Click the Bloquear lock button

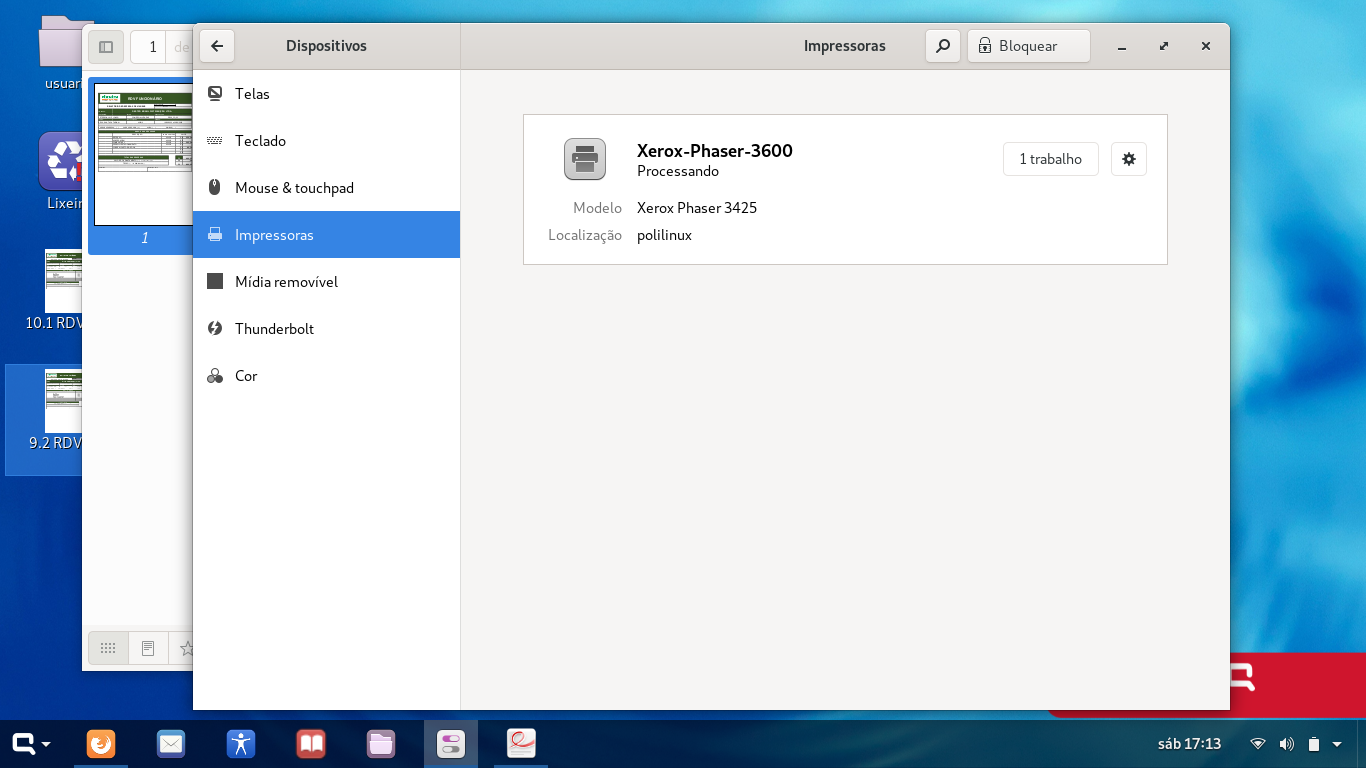1028,46
